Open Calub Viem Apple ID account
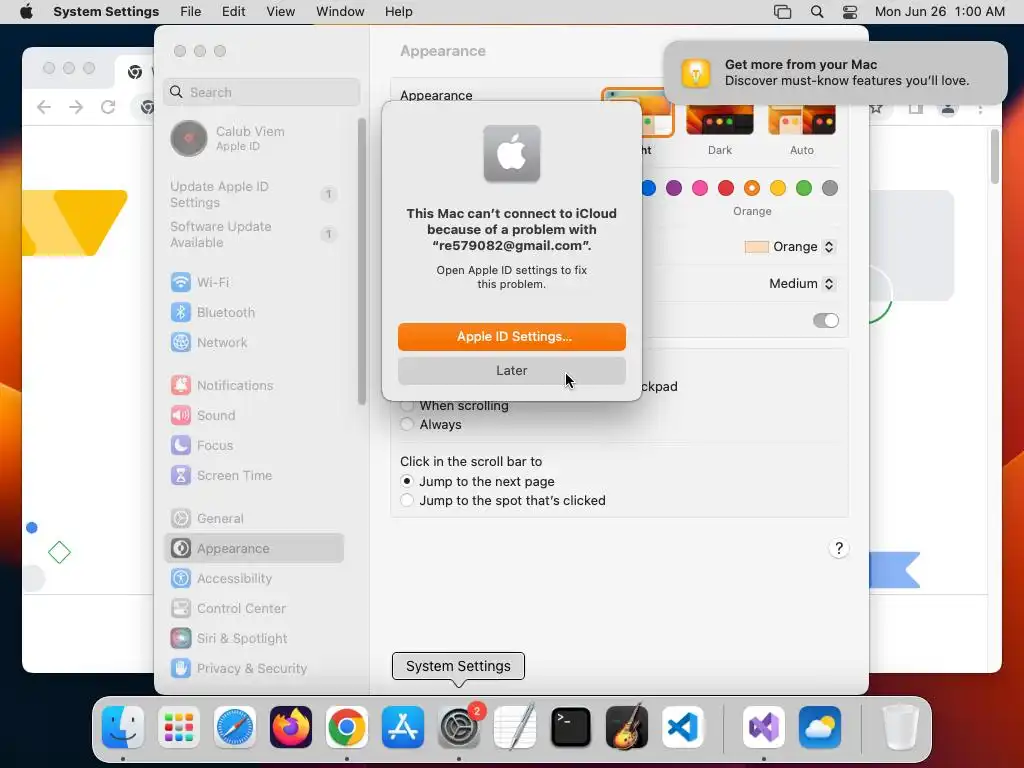This screenshot has width=1024, height=768. [254, 138]
